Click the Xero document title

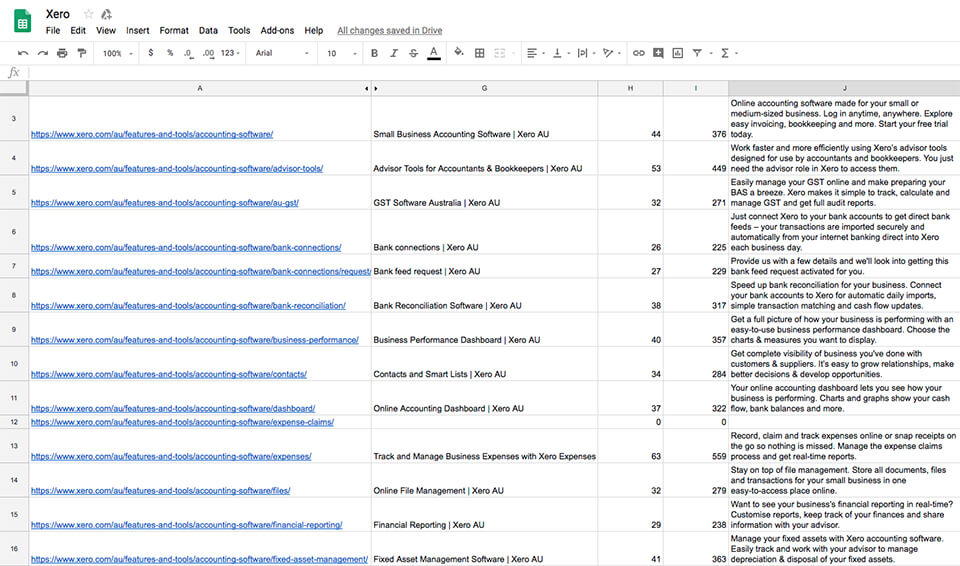click(58, 13)
